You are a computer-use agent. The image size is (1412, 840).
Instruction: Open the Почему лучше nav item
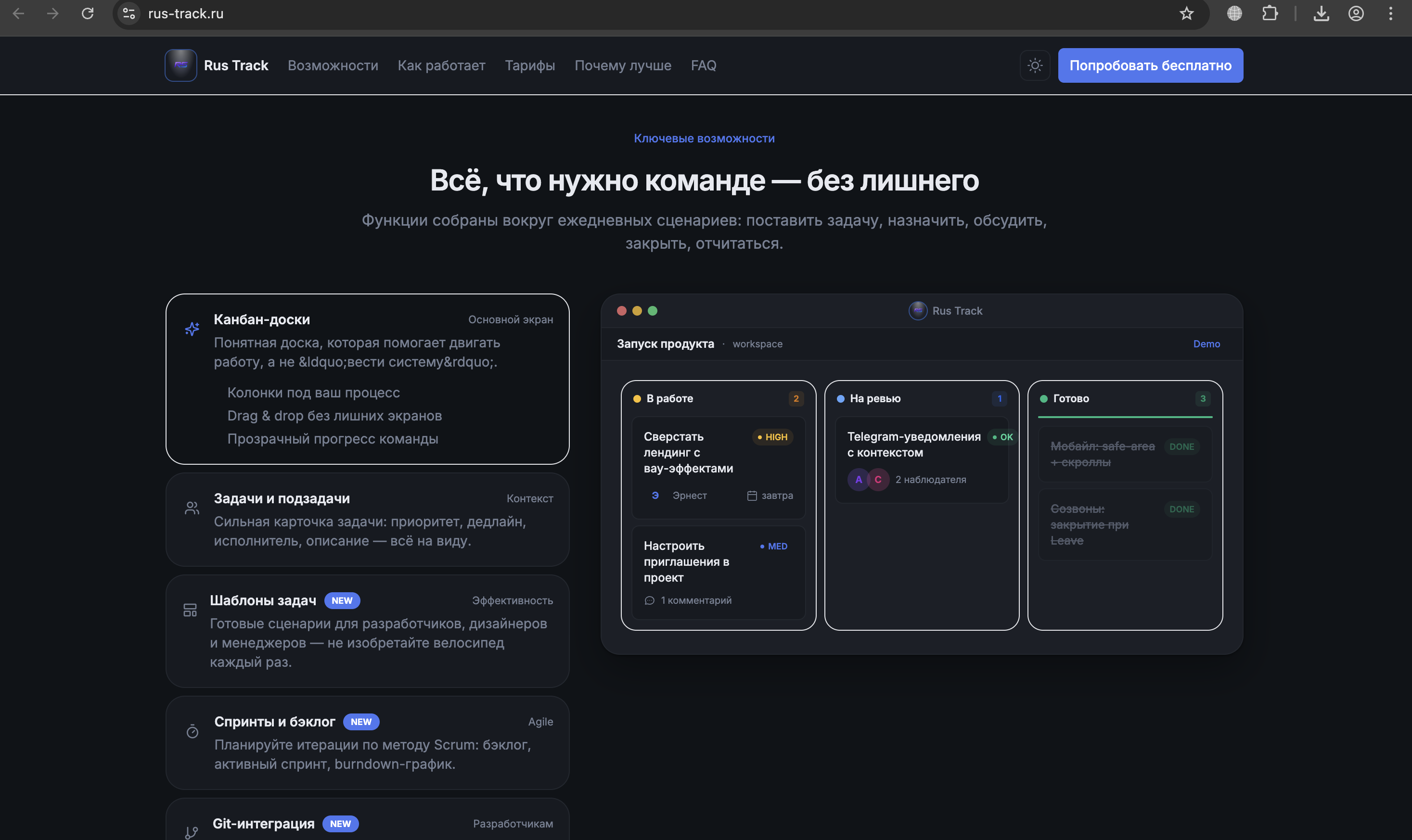pyautogui.click(x=623, y=65)
